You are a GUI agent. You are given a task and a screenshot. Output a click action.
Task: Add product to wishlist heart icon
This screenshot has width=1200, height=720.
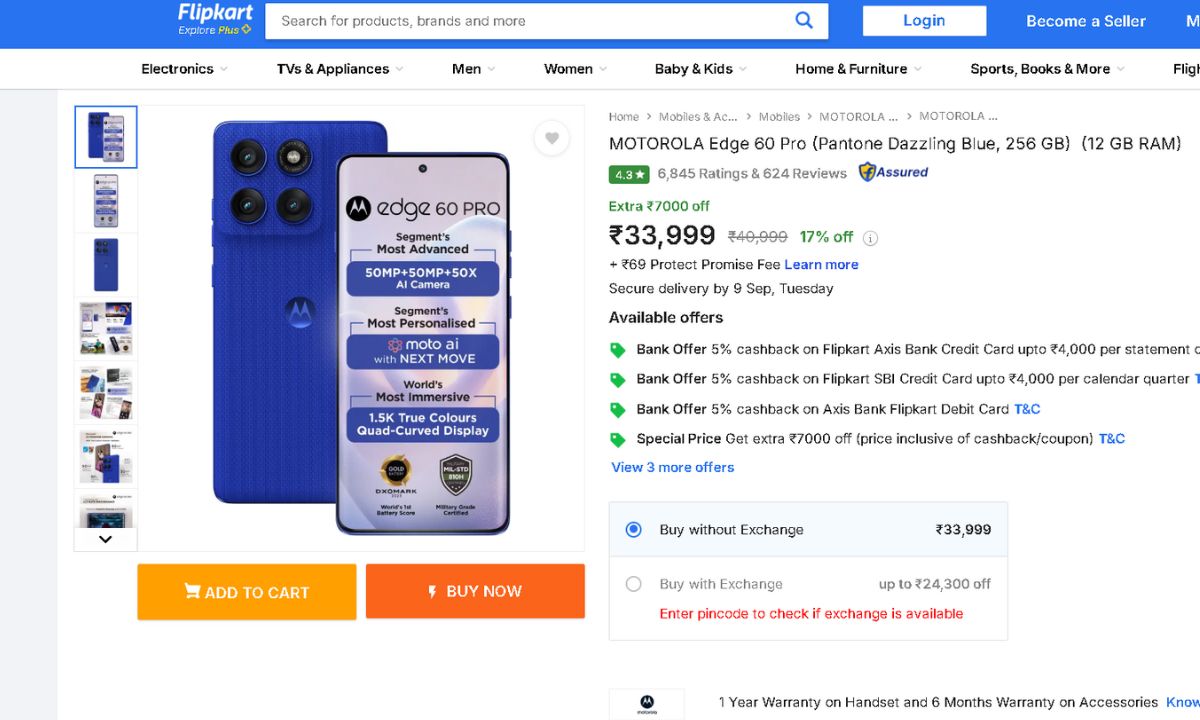click(551, 138)
